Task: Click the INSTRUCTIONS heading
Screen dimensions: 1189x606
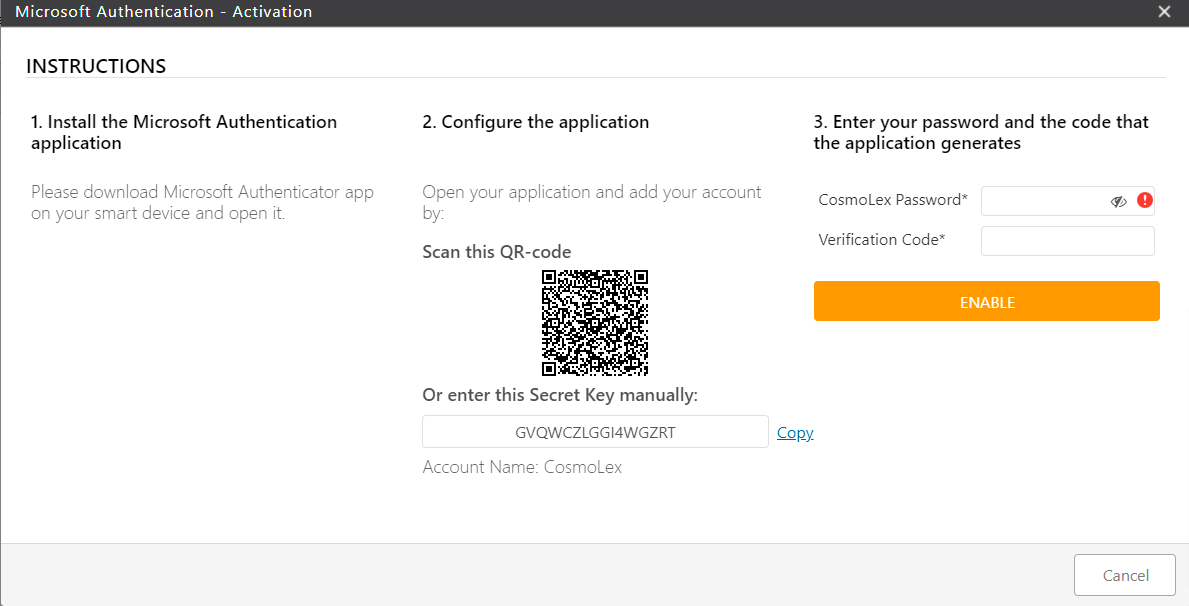Action: (96, 66)
